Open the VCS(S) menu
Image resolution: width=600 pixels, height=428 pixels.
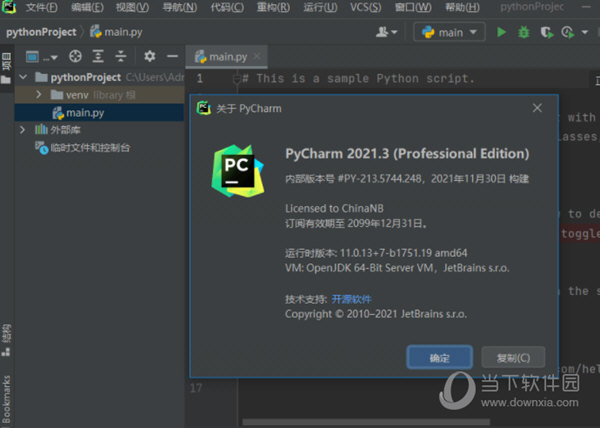point(365,7)
